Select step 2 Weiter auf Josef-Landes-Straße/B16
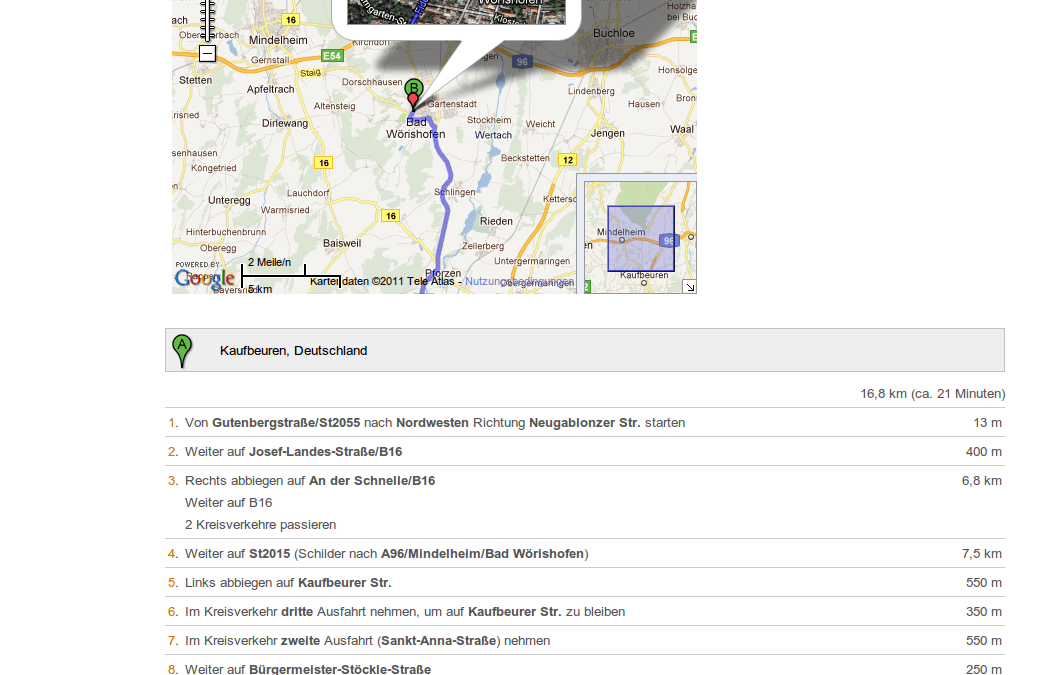Viewport: 1050px width, 675px height. point(585,451)
